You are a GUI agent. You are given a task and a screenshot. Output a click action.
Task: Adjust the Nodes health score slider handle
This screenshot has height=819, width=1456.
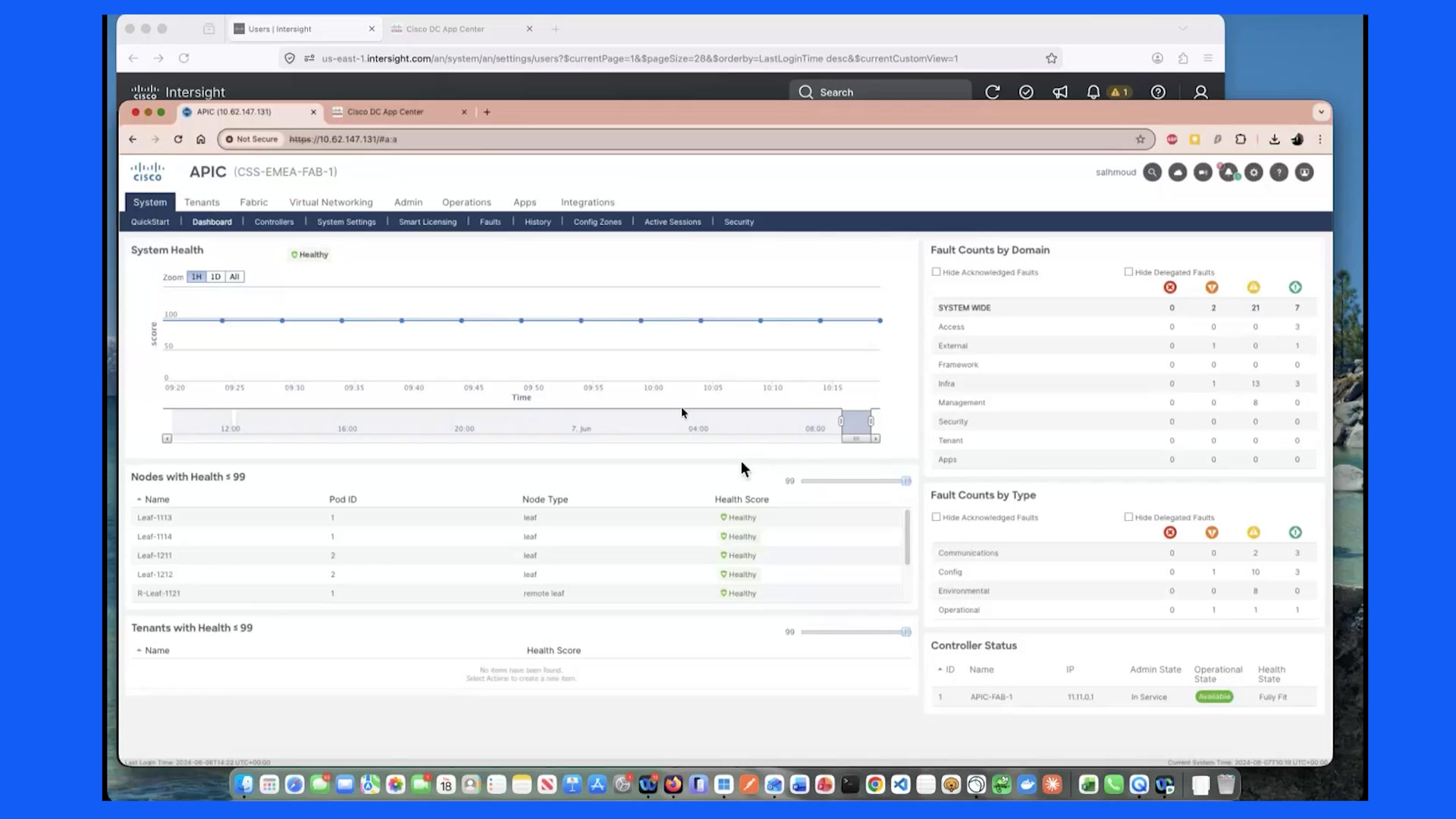(906, 481)
